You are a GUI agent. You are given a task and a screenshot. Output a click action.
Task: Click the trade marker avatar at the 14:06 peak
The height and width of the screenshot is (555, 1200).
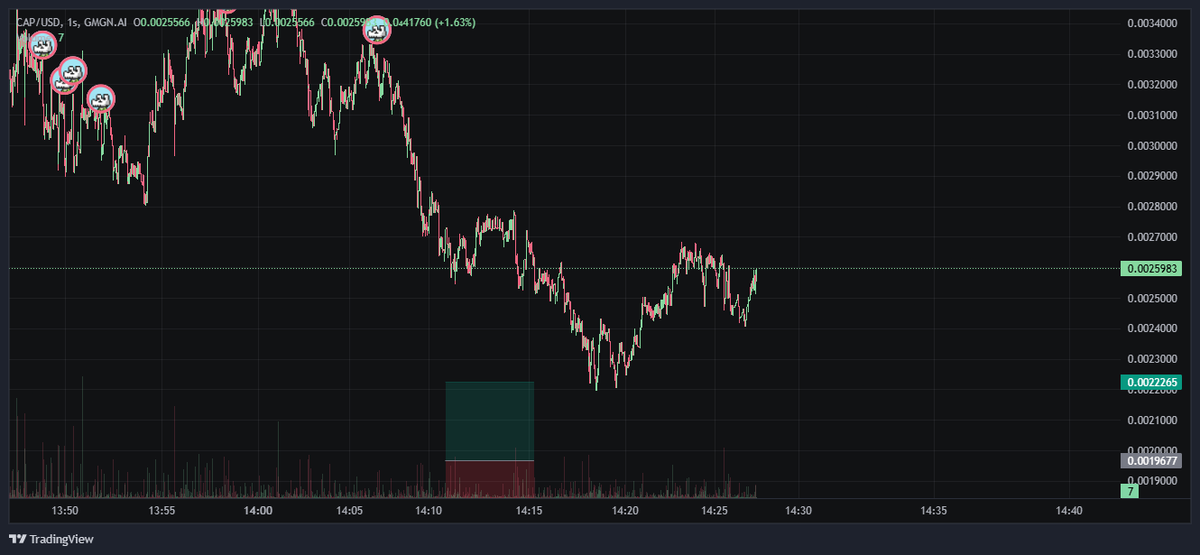point(377,30)
